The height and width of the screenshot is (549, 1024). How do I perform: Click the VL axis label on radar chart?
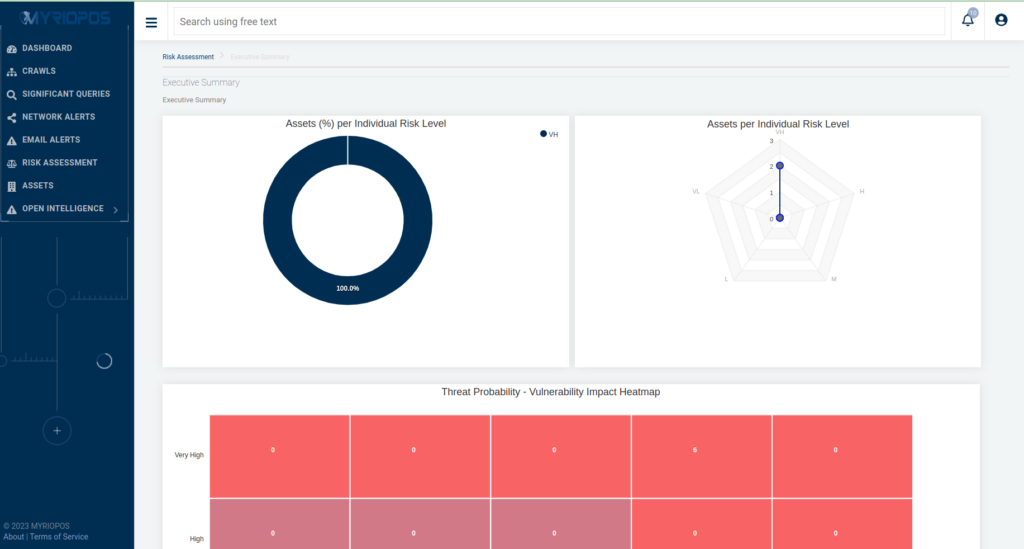[x=696, y=191]
